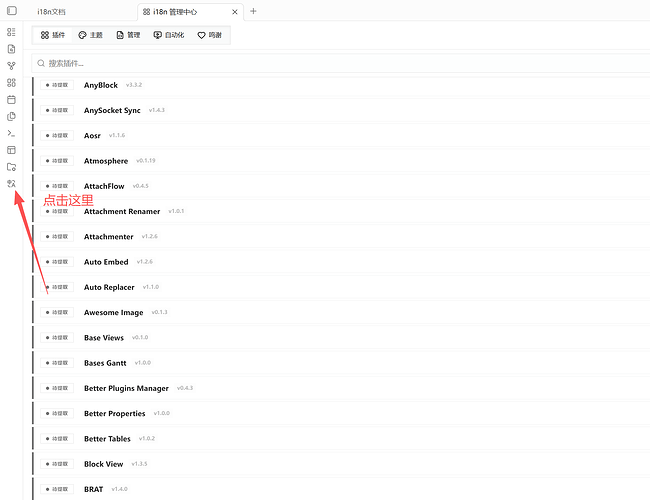Click the v1.4.3 version label
Screen dimensions: 650x500
(x=157, y=110)
